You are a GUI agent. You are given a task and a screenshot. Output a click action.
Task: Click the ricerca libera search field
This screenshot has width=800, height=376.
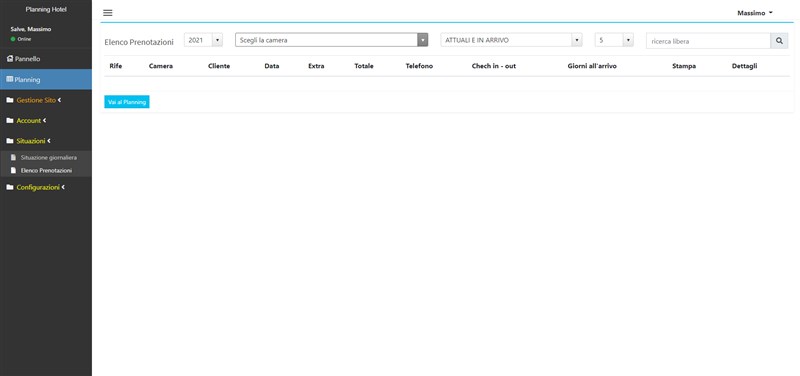(x=708, y=41)
